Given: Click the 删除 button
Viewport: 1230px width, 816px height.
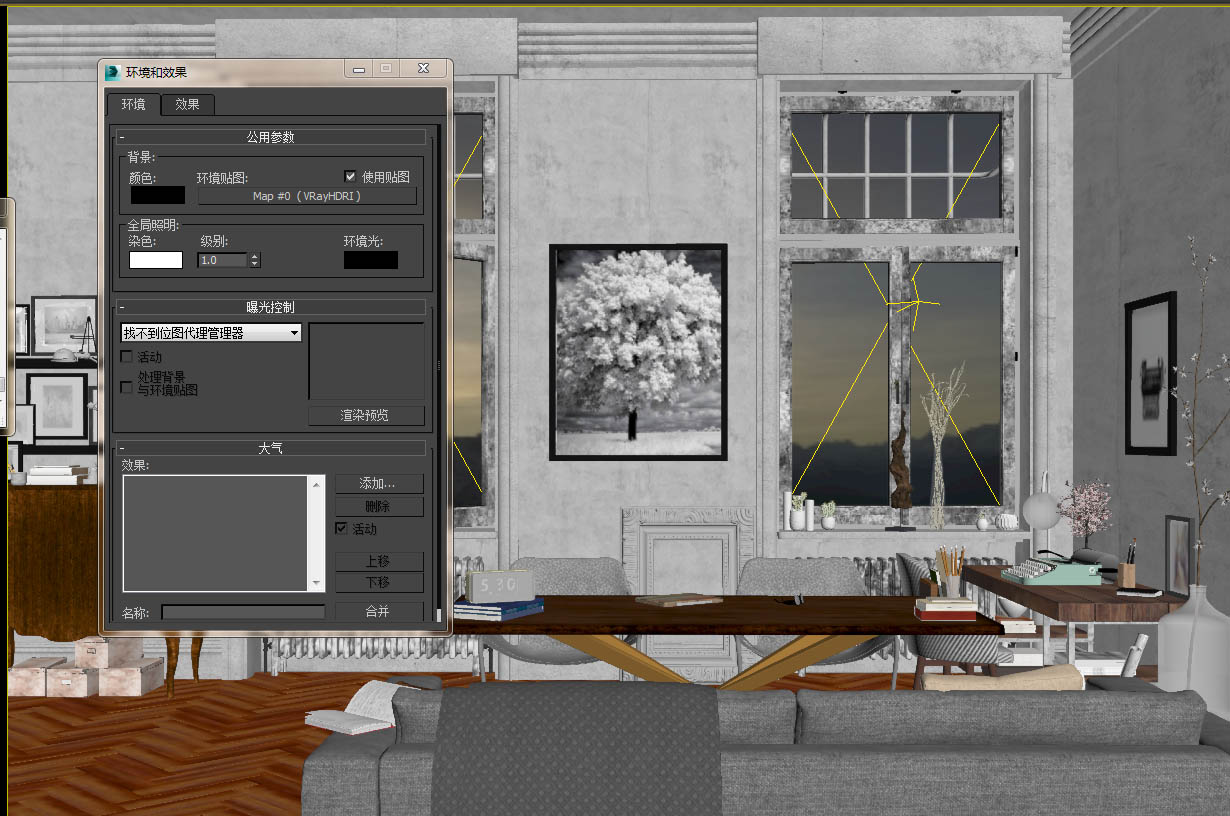Looking at the screenshot, I should [378, 507].
